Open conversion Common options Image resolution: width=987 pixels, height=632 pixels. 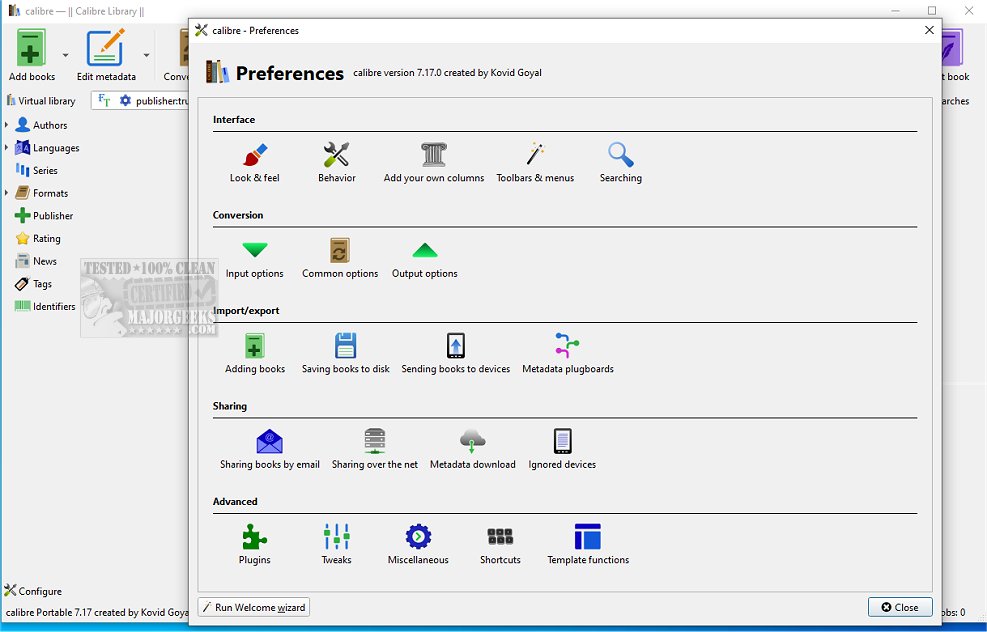click(340, 258)
